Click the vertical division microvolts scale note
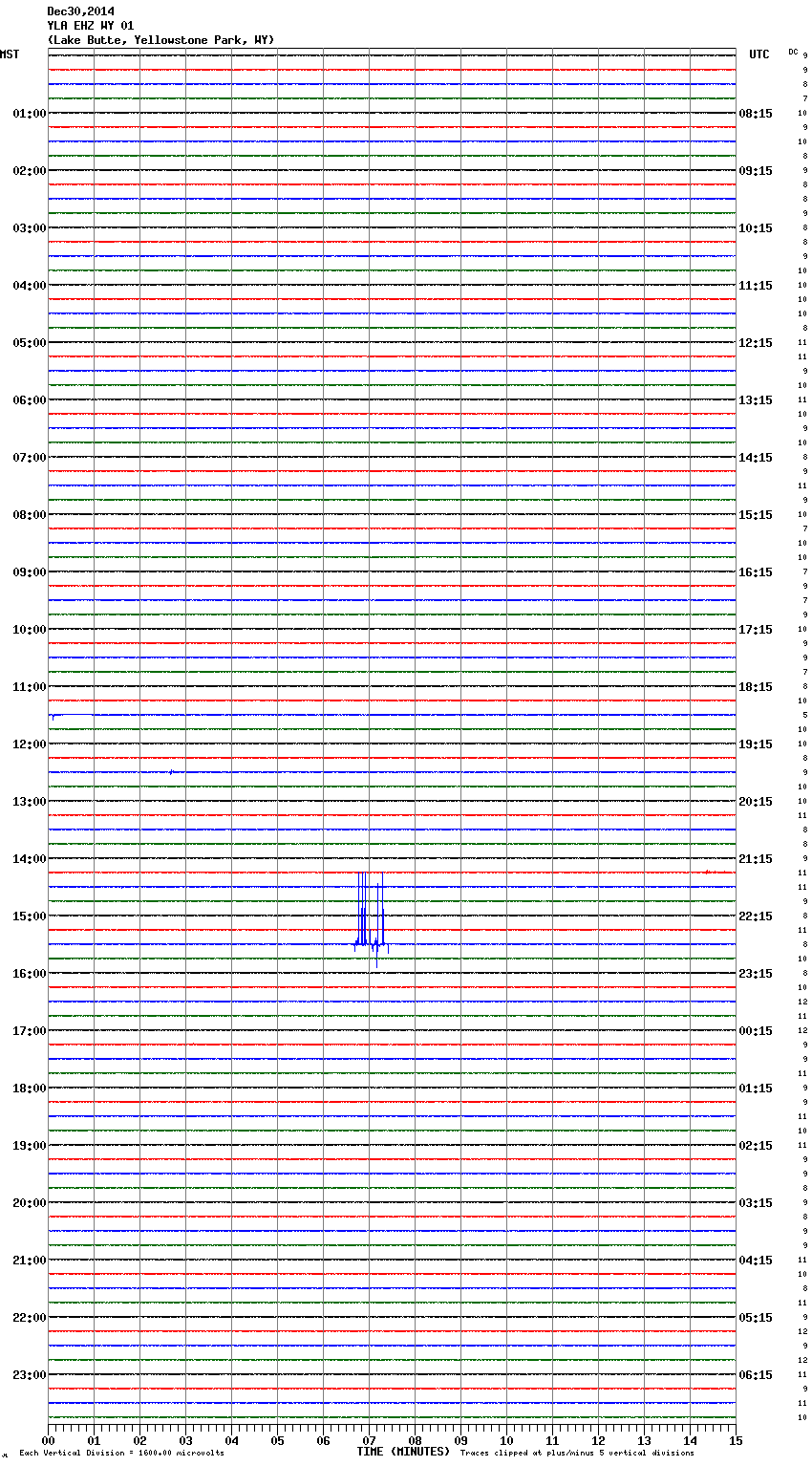The image size is (812, 1466). tap(121, 1454)
